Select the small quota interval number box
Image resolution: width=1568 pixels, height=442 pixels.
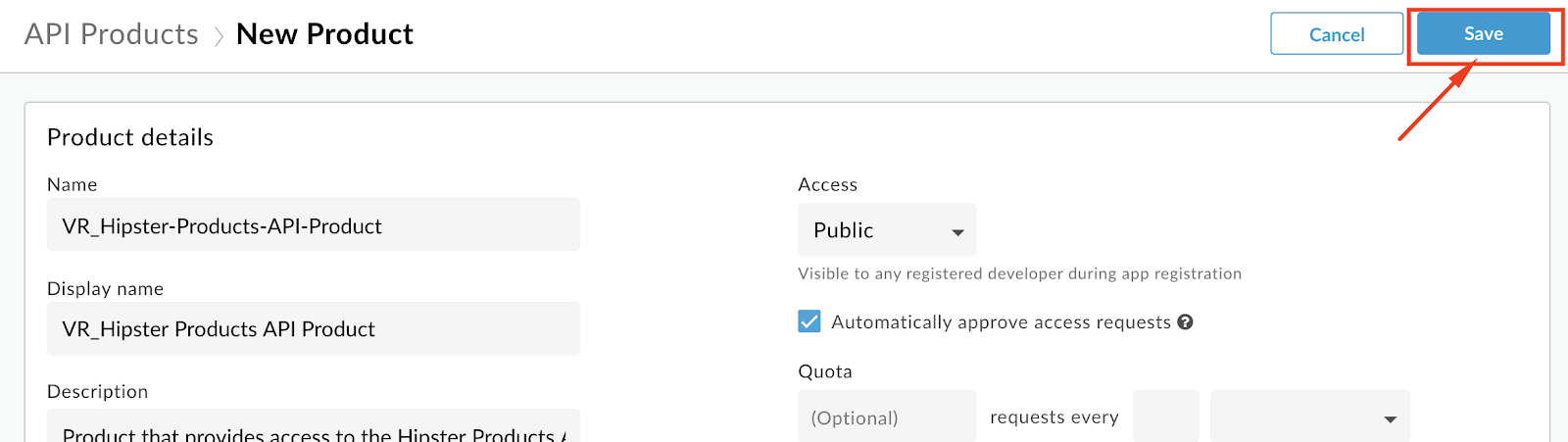(x=1166, y=417)
